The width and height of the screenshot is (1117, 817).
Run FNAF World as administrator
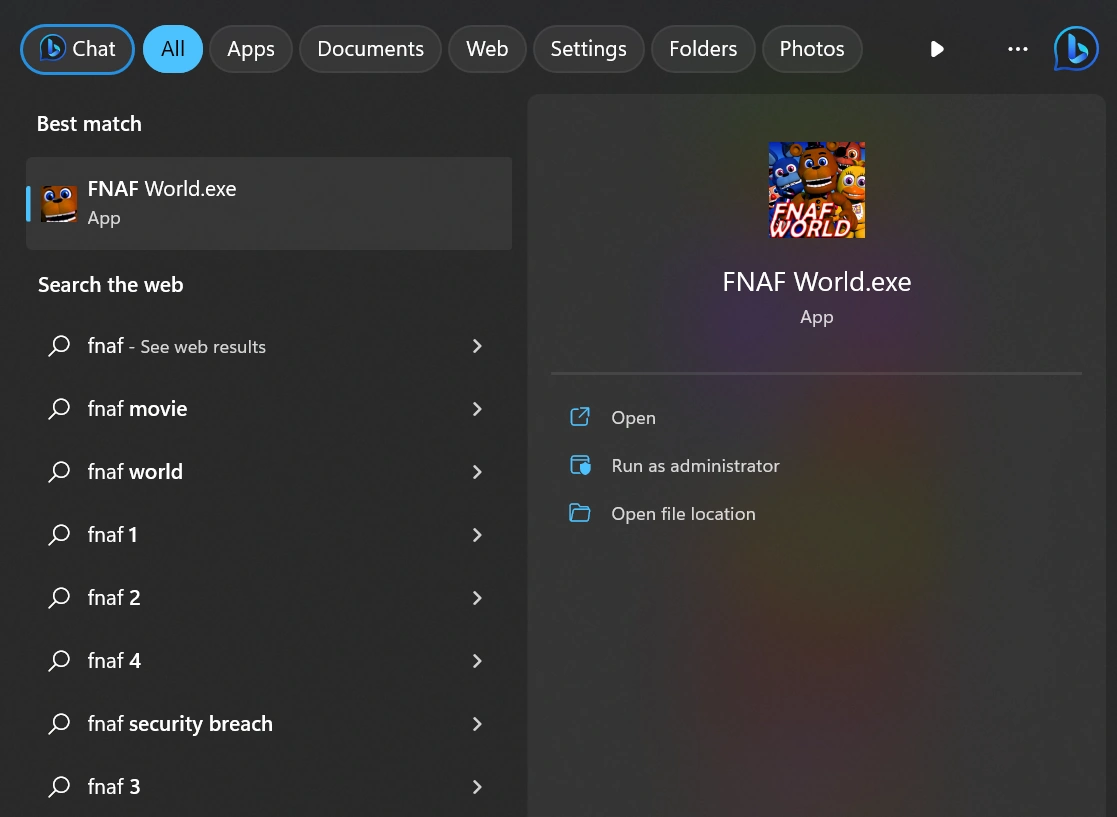pyautogui.click(x=695, y=465)
